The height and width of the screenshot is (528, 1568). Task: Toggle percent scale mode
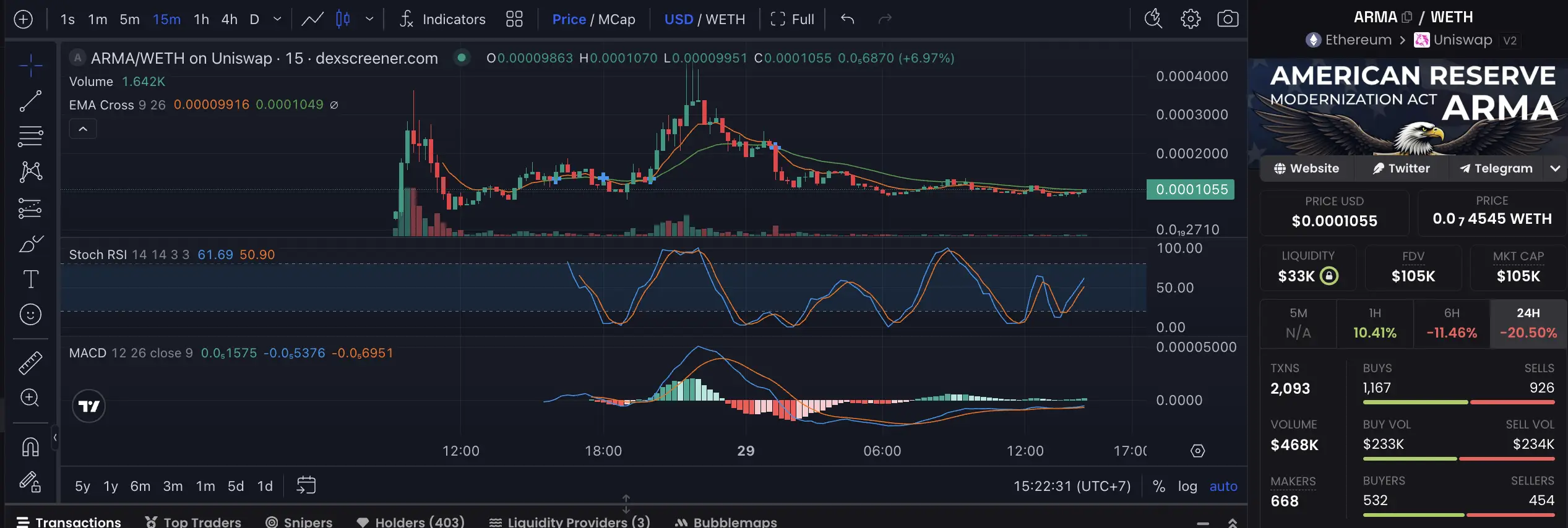pos(1159,487)
